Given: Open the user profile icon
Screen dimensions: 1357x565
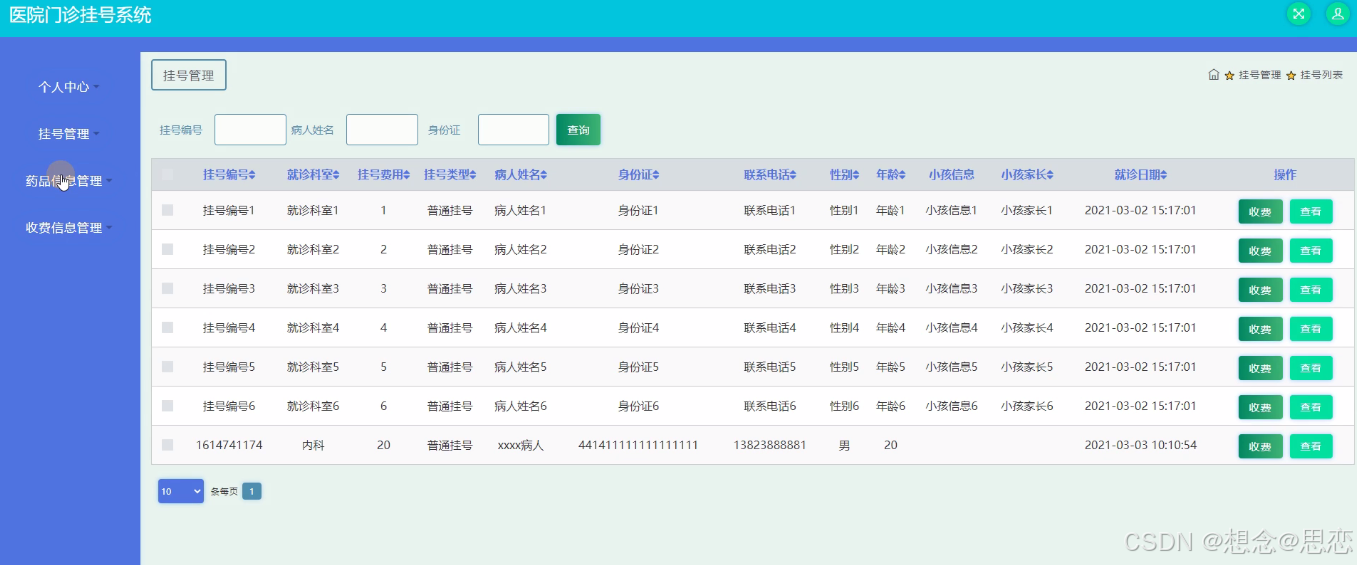Looking at the screenshot, I should [1337, 14].
